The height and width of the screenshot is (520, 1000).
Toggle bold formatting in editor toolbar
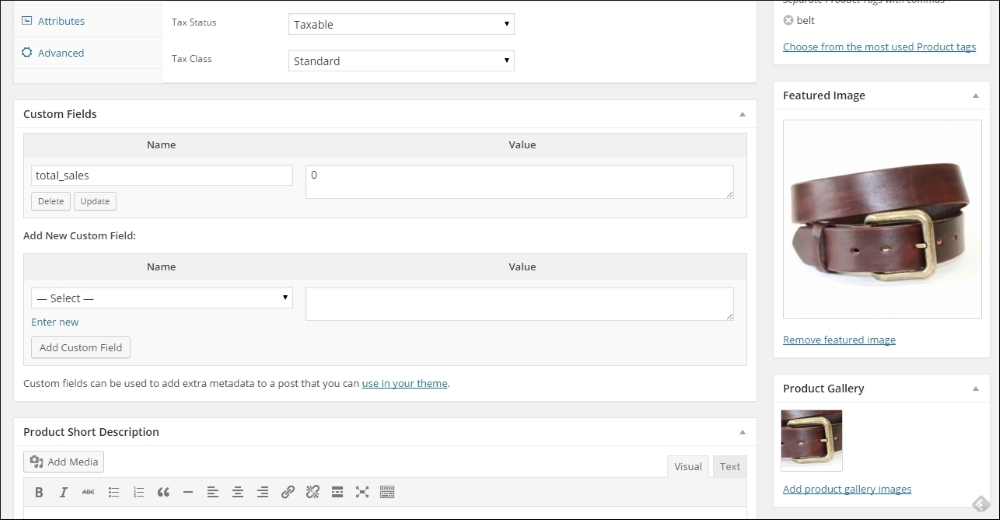39,492
